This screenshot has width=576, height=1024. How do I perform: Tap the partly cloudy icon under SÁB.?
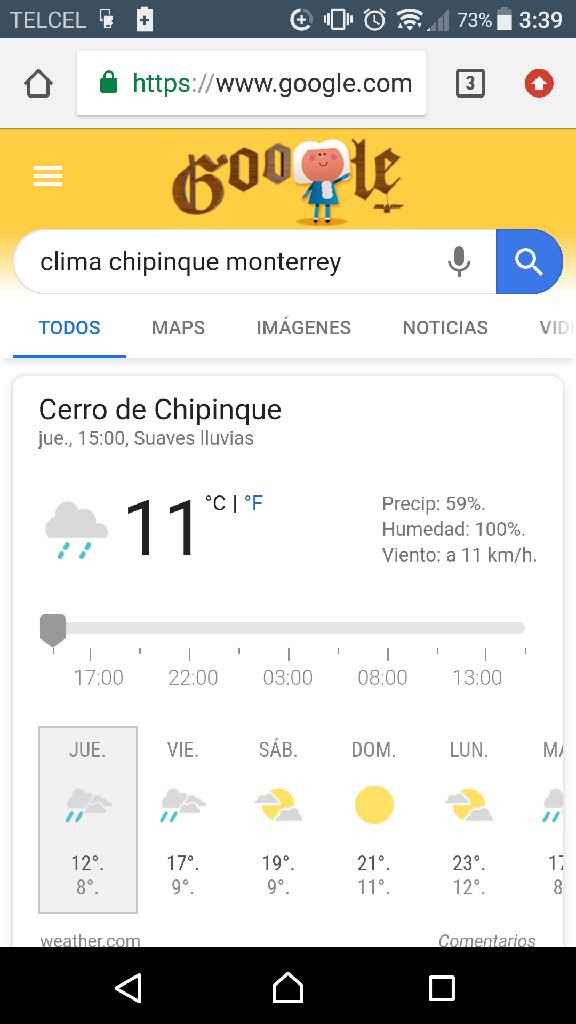(278, 805)
